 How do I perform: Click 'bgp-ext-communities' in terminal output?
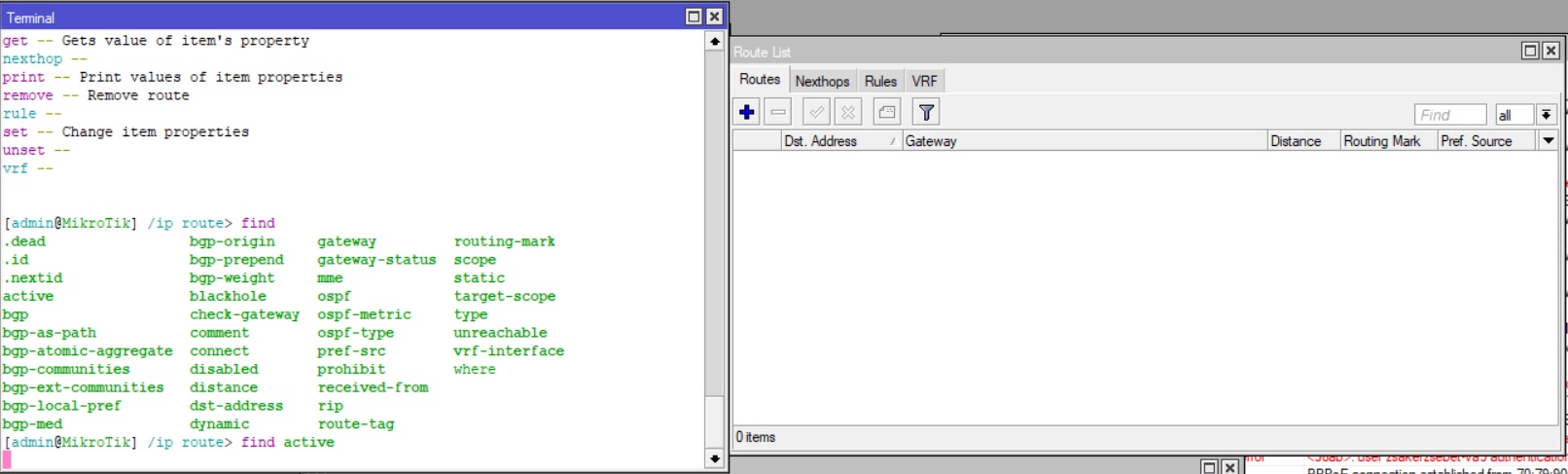(83, 387)
